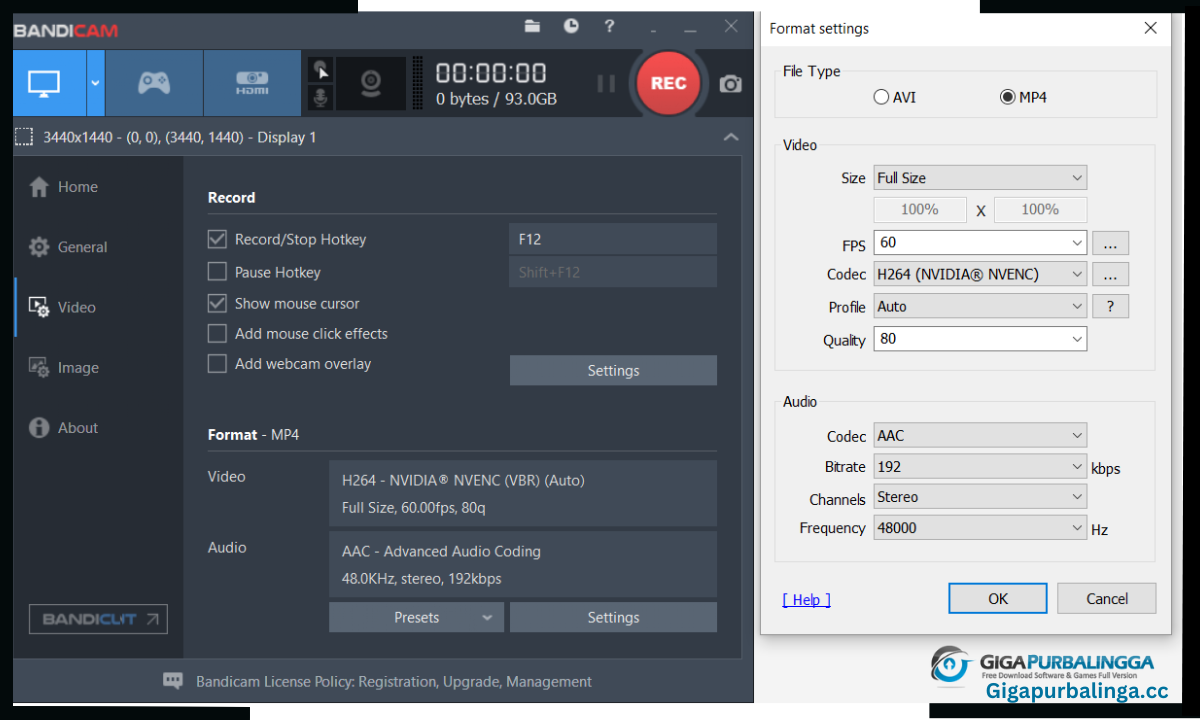1200x720 pixels.
Task: Open the Channels Stereo dropdown
Action: coord(980,497)
